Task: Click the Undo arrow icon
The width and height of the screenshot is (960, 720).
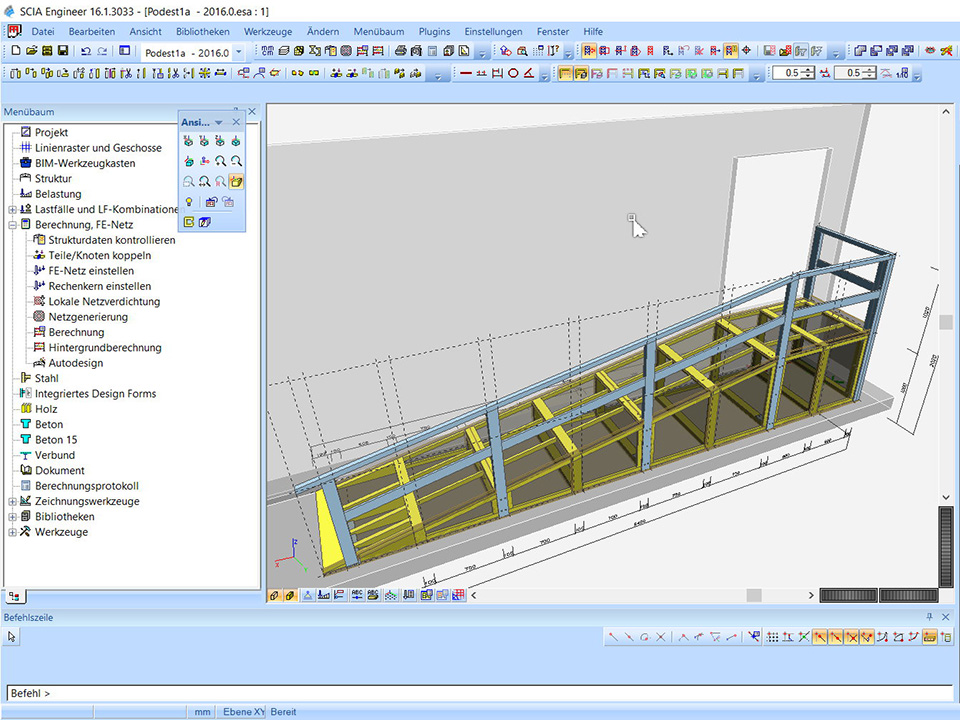Action: [x=85, y=51]
